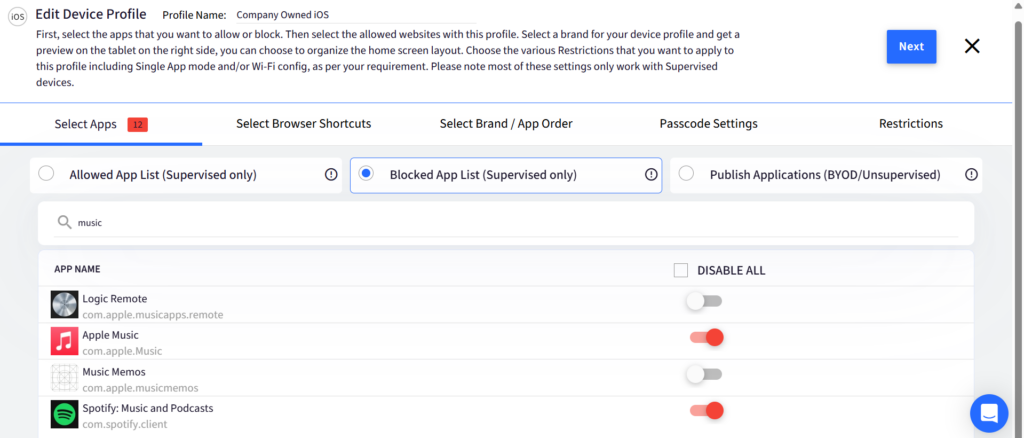Toggle blocking for Logic Remote
1024x438 pixels.
[x=705, y=301]
